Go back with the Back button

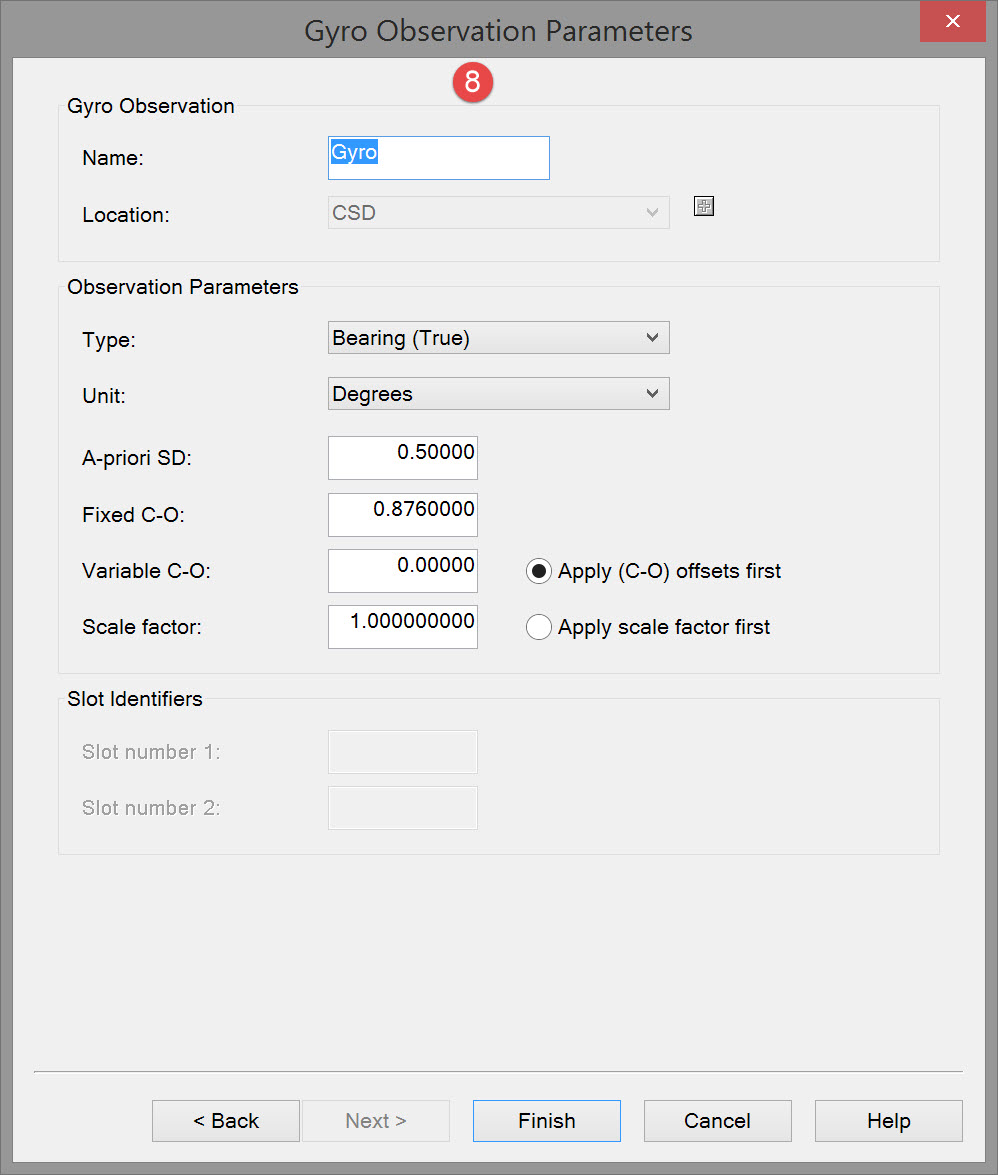226,1121
